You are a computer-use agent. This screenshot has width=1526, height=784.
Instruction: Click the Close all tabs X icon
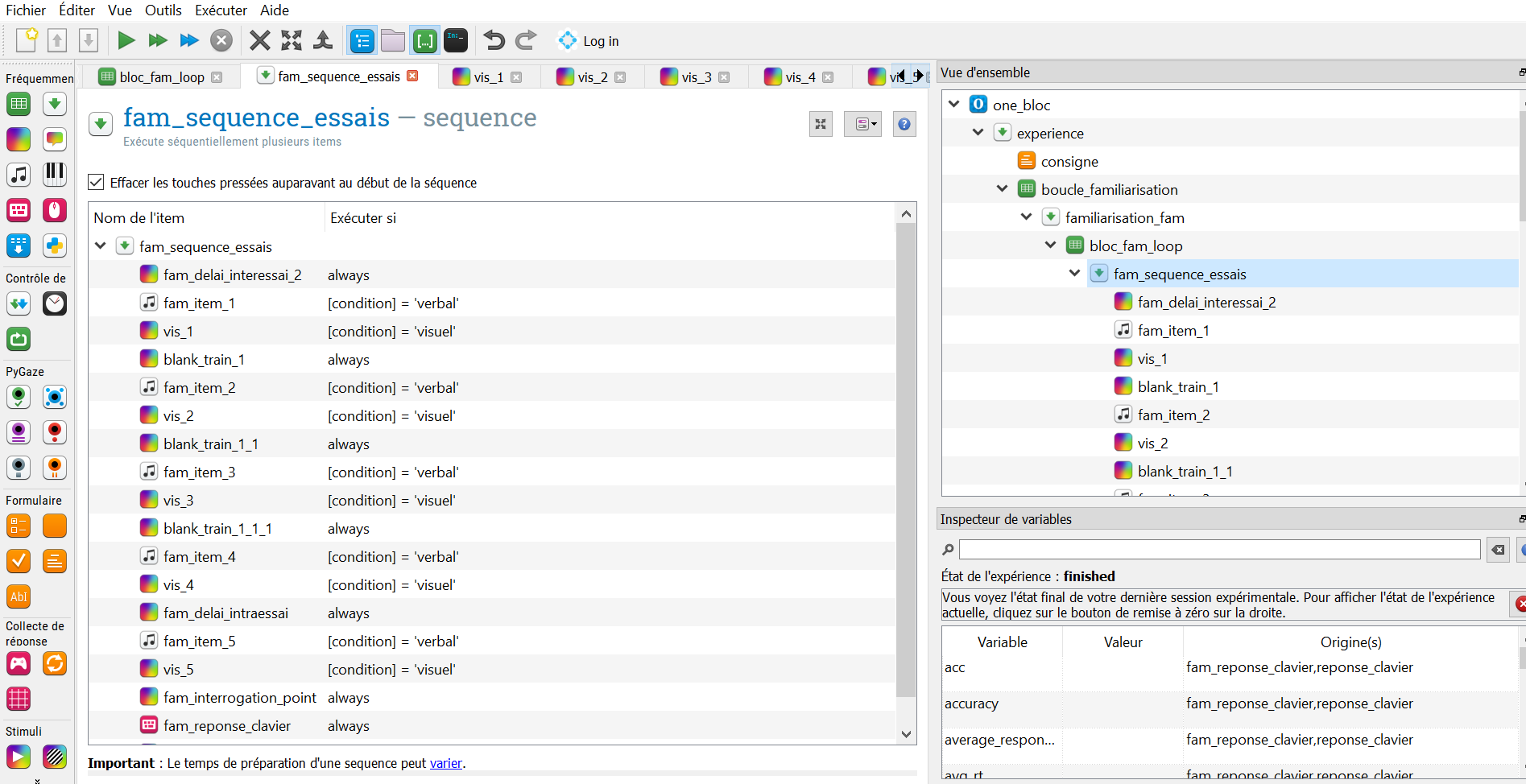[x=260, y=40]
